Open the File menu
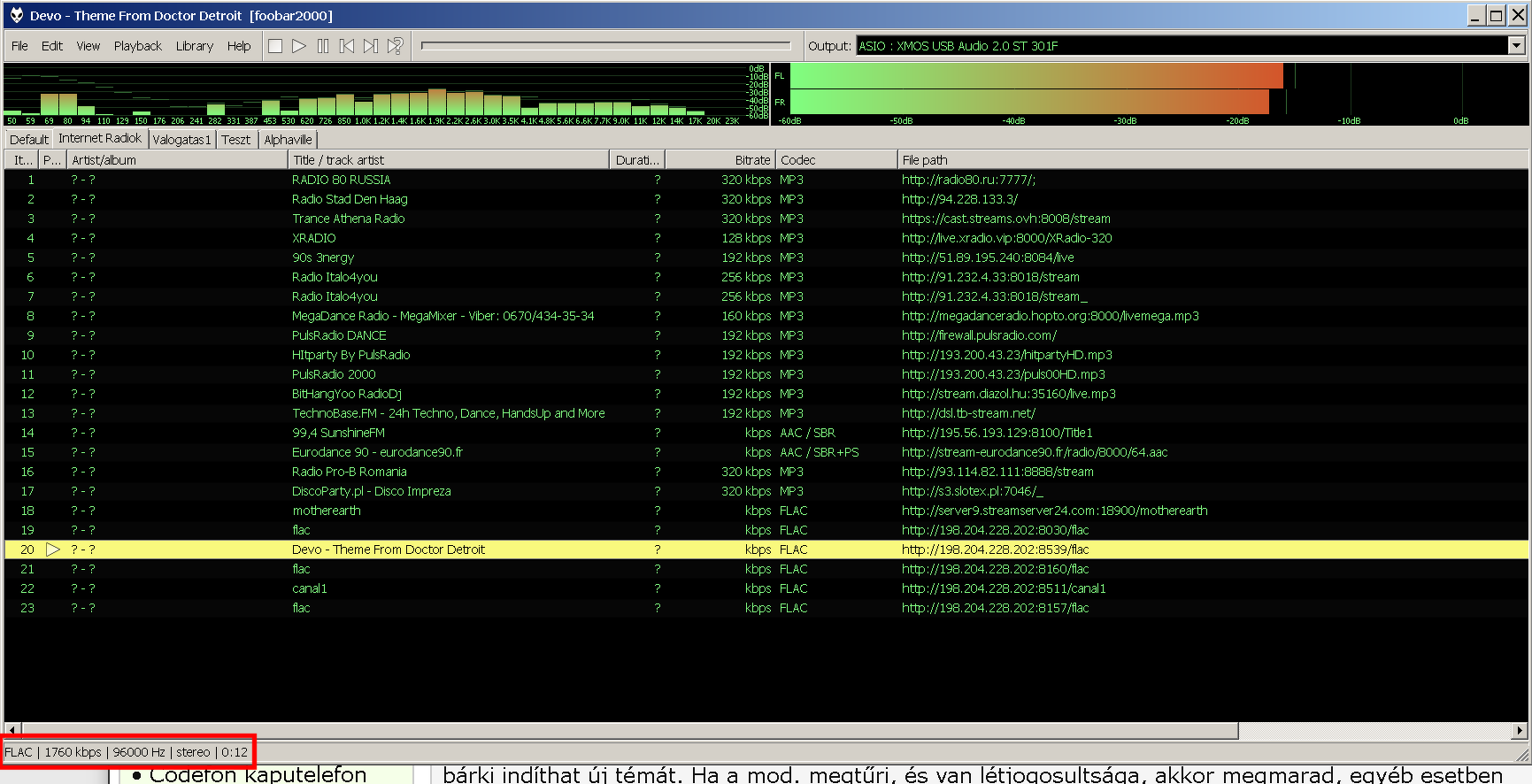 tap(19, 46)
